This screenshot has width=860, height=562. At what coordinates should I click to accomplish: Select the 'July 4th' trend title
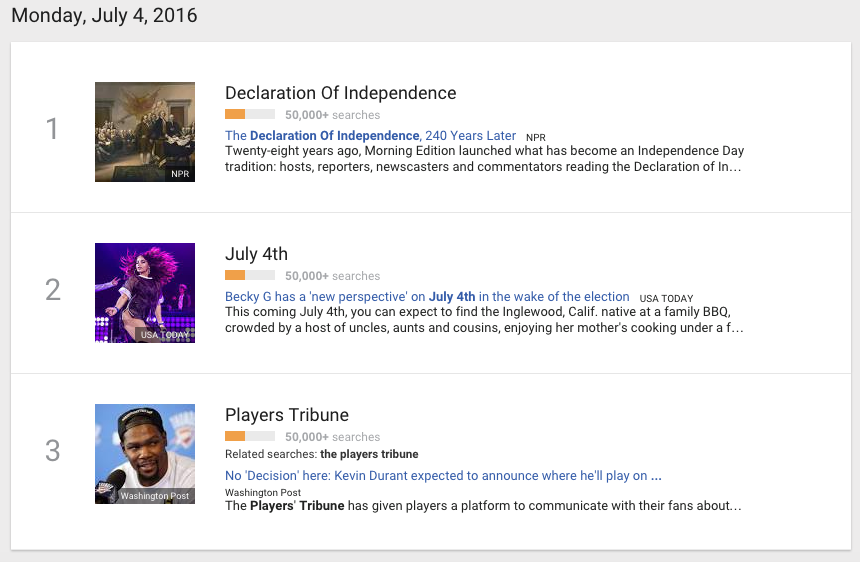256,254
